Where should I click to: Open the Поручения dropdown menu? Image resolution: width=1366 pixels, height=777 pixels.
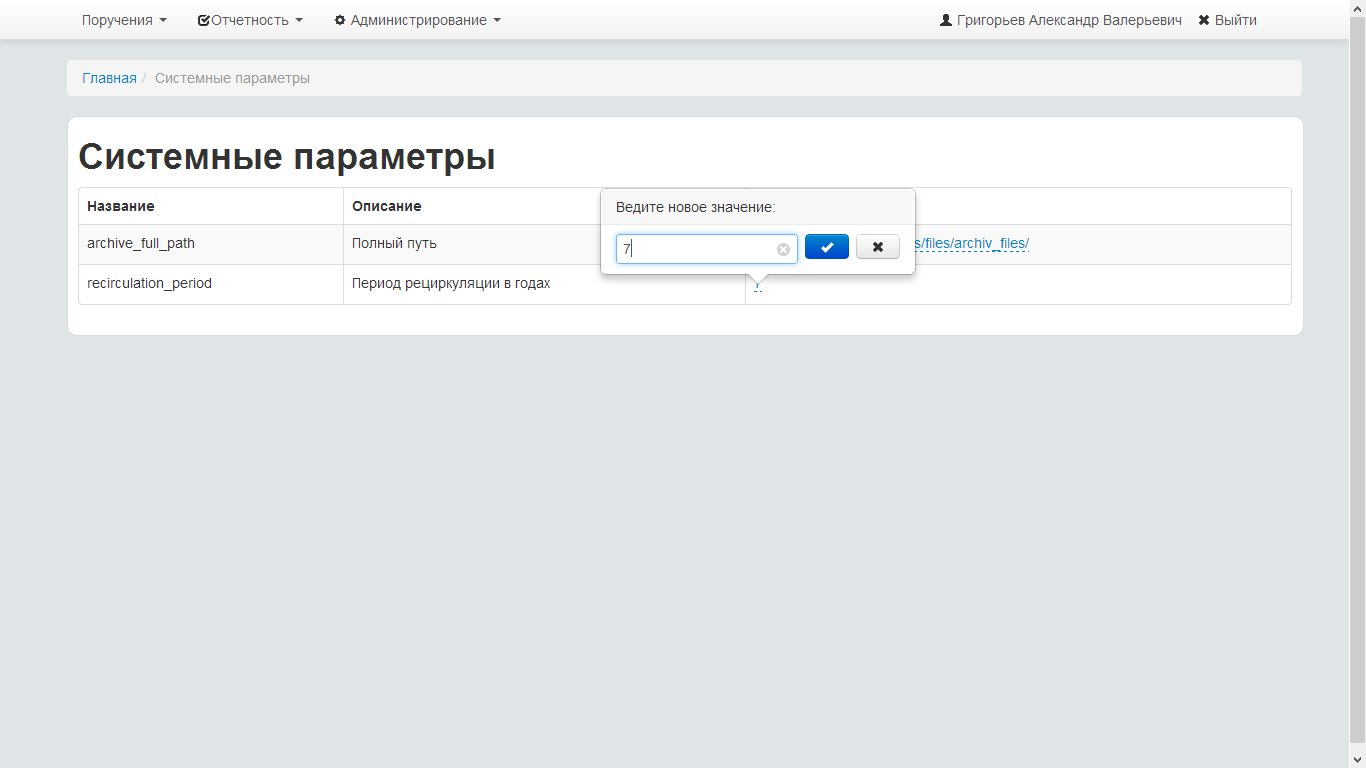(125, 20)
